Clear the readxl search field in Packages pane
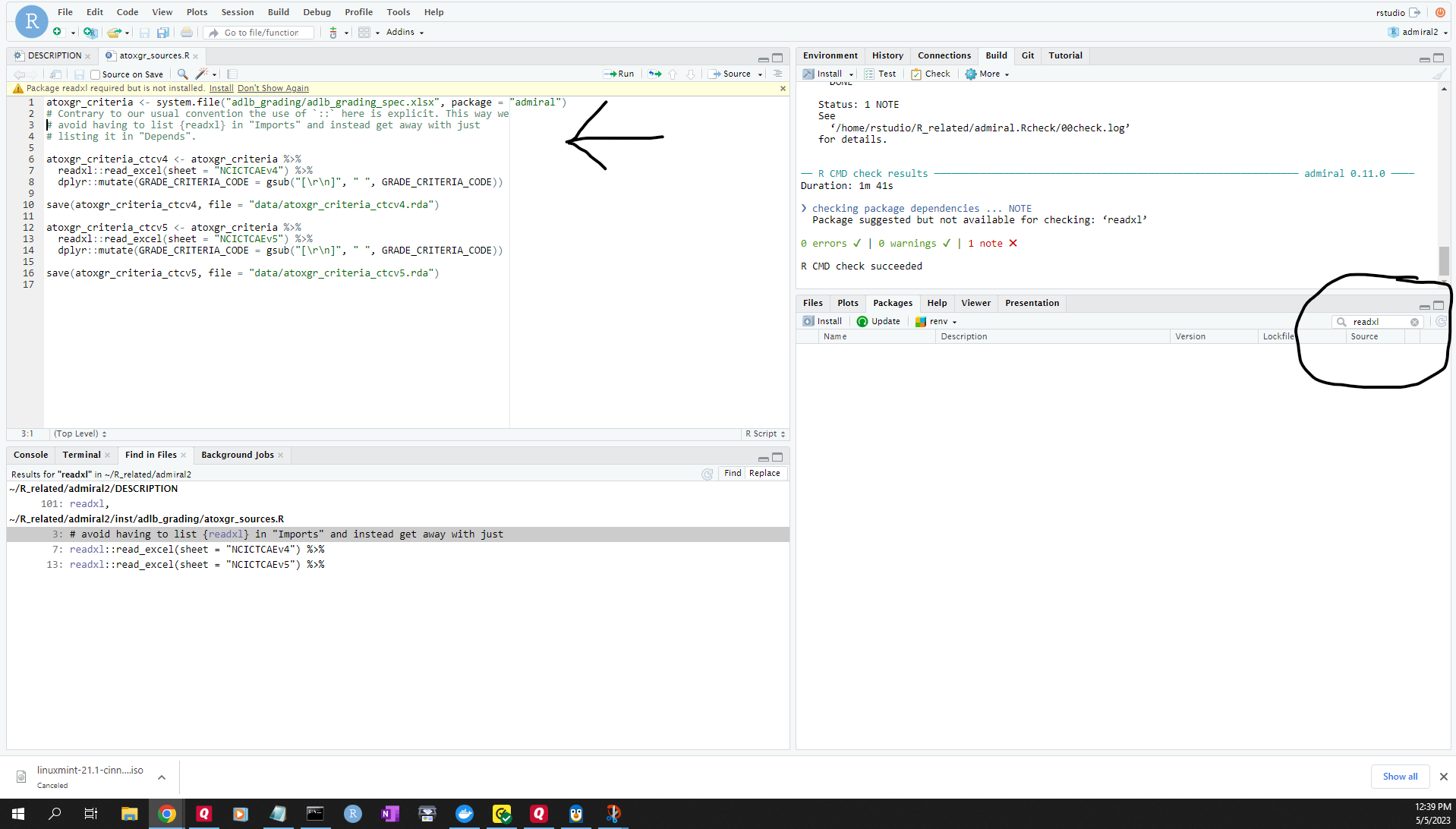The height and width of the screenshot is (829, 1456). tap(1413, 321)
